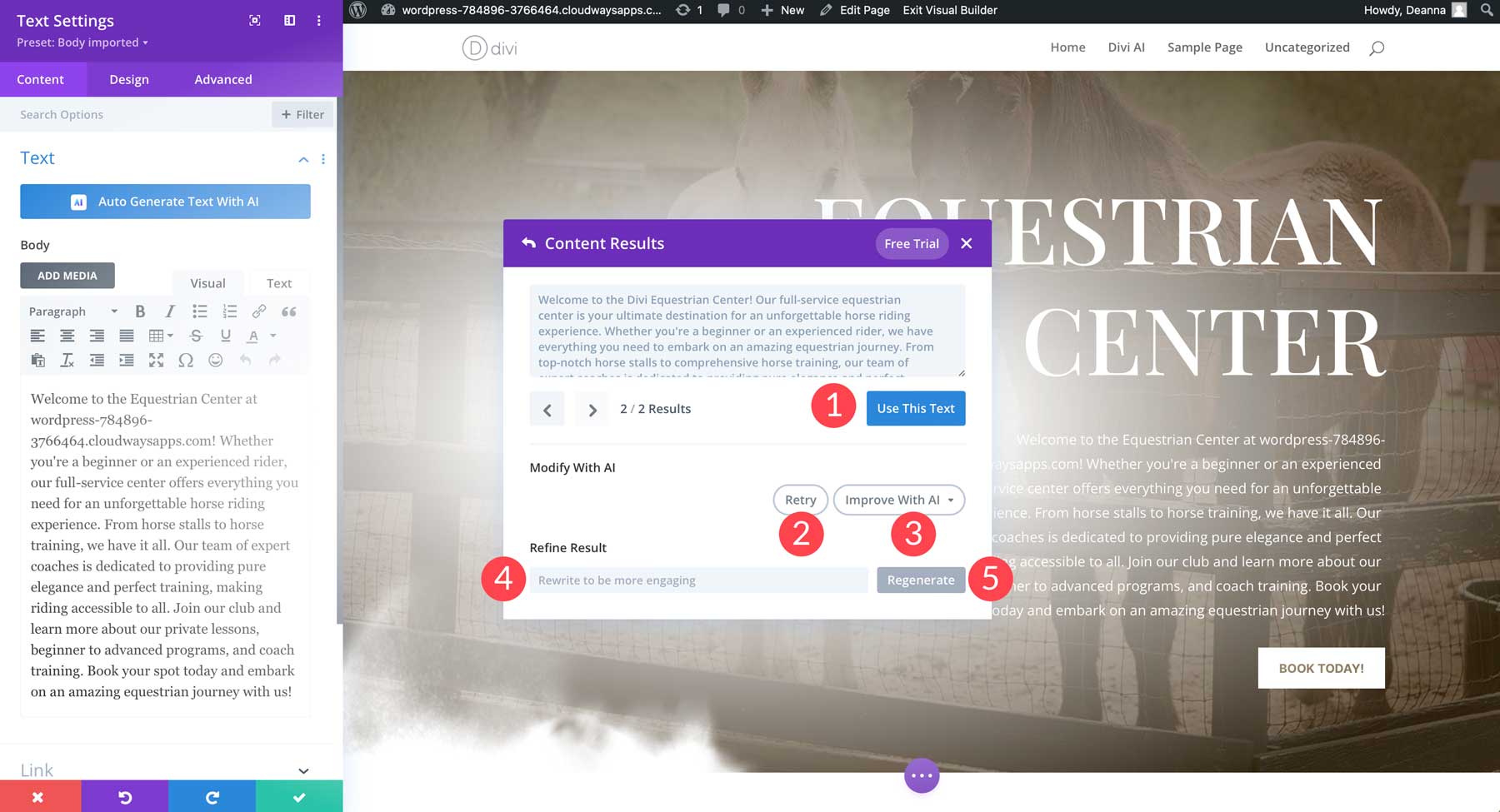Click the Bold formatting icon
This screenshot has width=1500, height=812.
click(x=140, y=311)
